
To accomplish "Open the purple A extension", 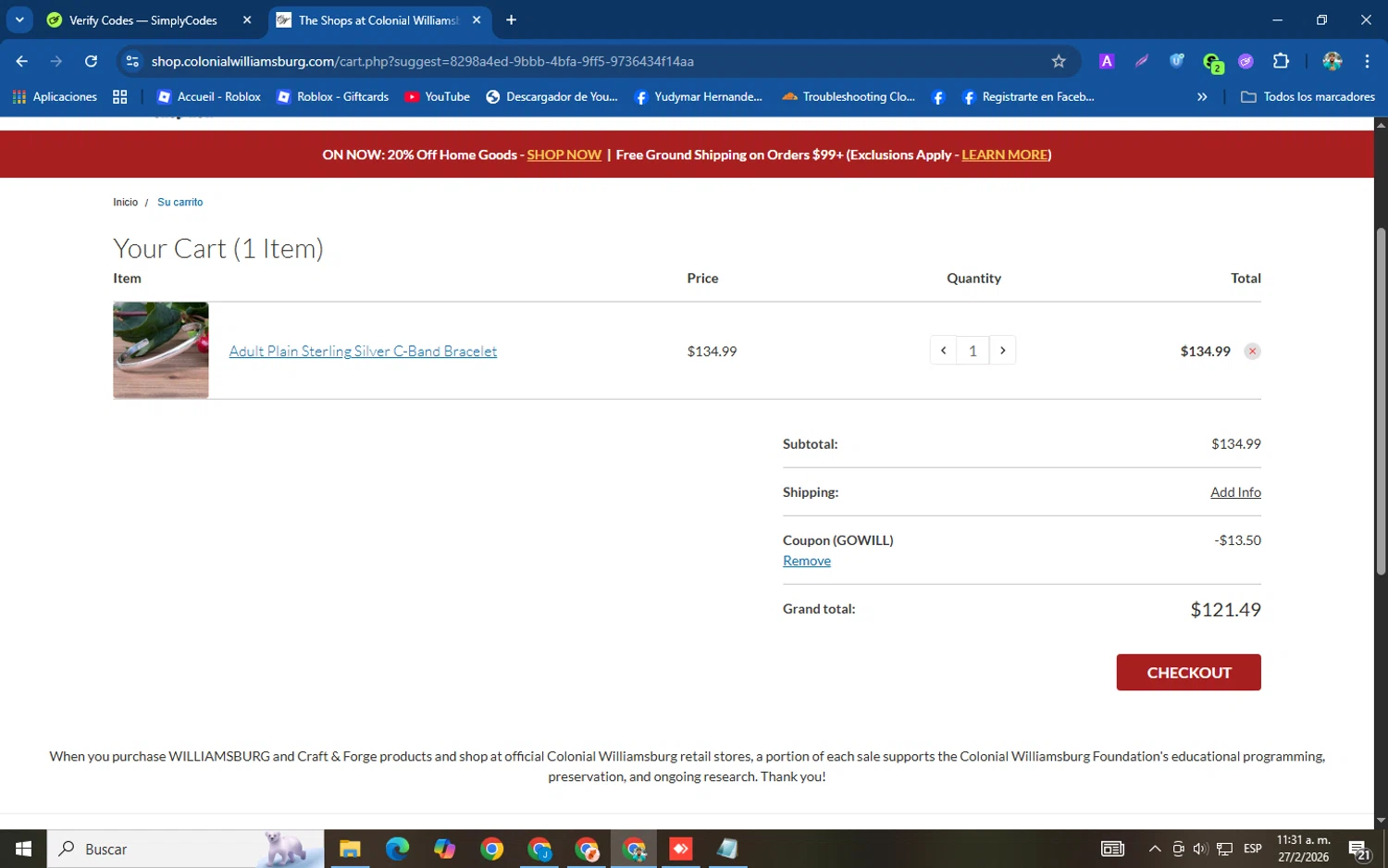I will 1106,61.
